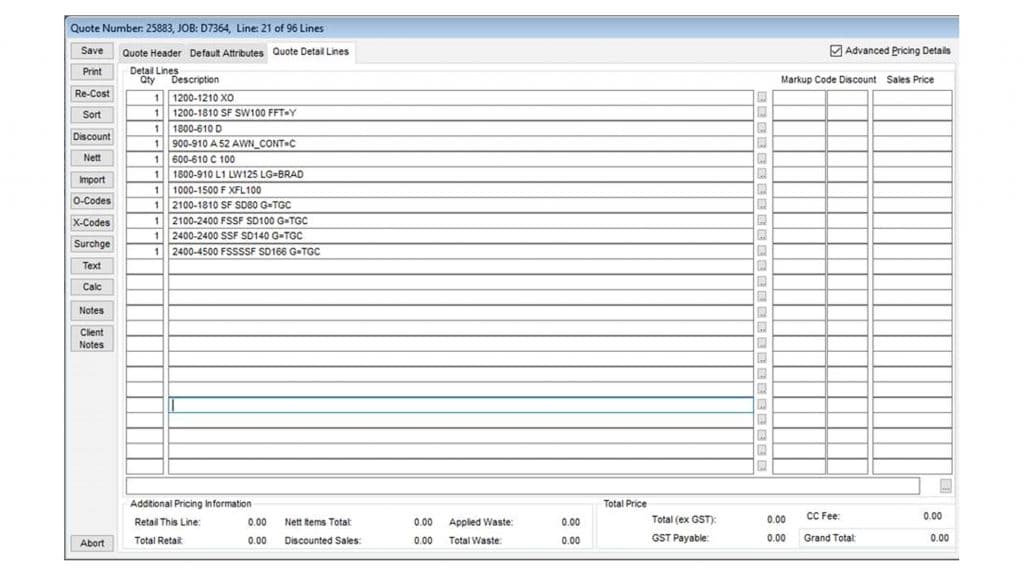Select Sales Price field for first line
The width and height of the screenshot is (1024, 576).
(912, 98)
